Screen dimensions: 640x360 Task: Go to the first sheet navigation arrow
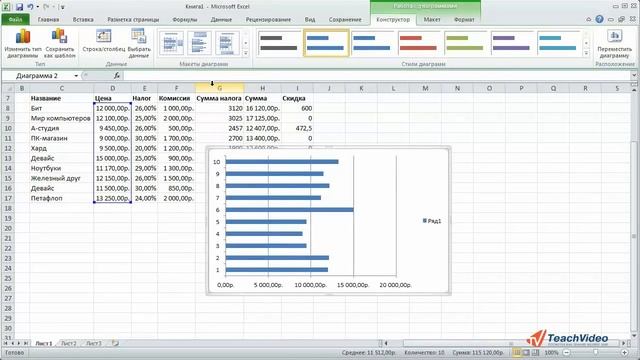point(6,343)
